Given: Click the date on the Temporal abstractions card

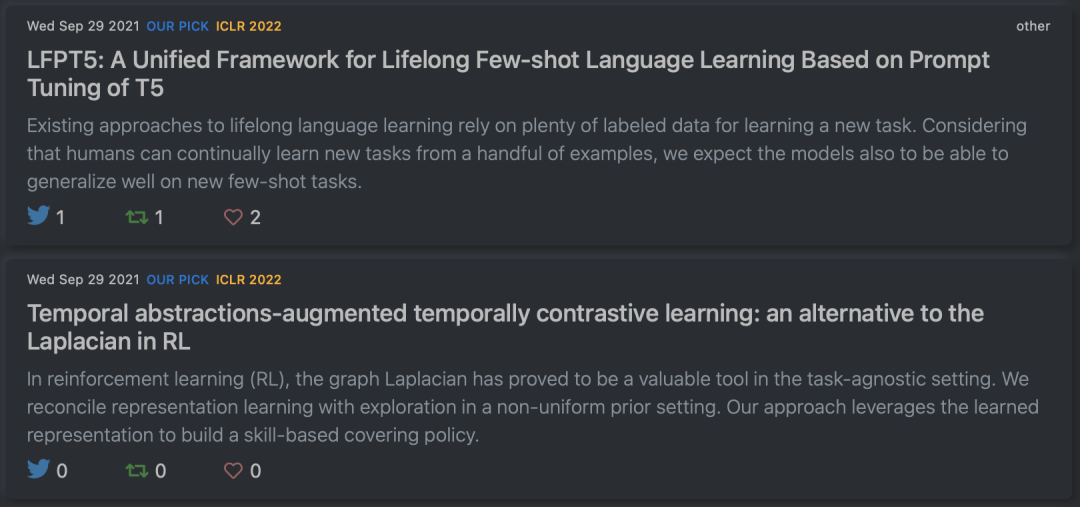Looking at the screenshot, I should 83,280.
